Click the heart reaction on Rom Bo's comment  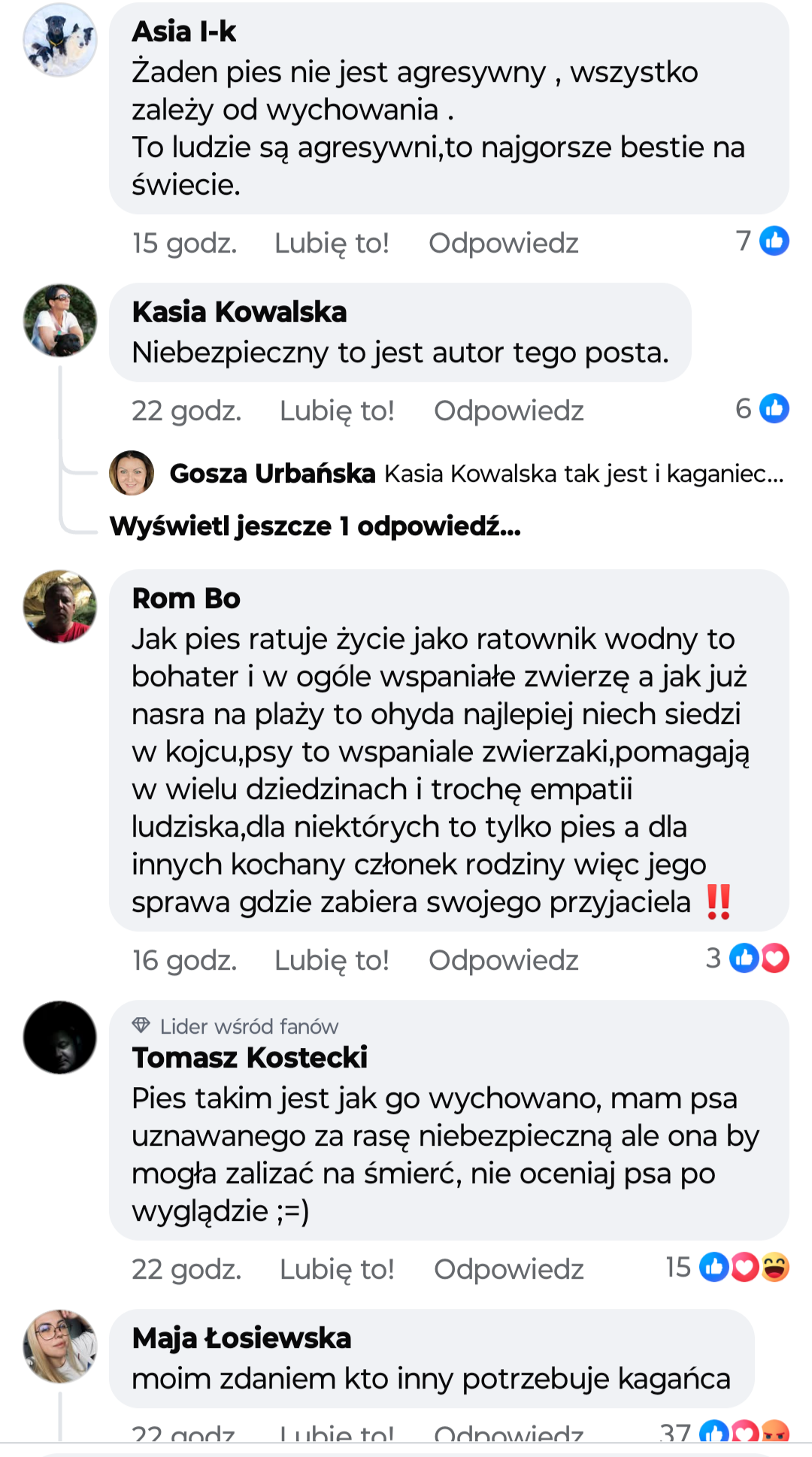(776, 959)
